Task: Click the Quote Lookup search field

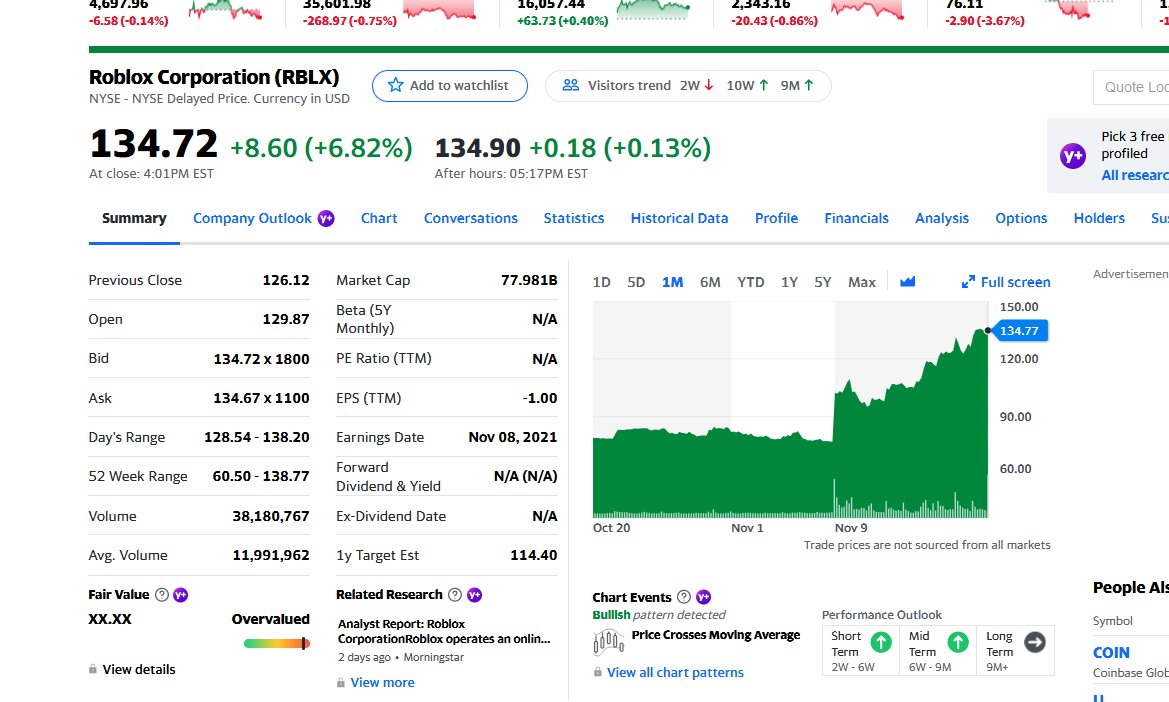Action: (1131, 87)
